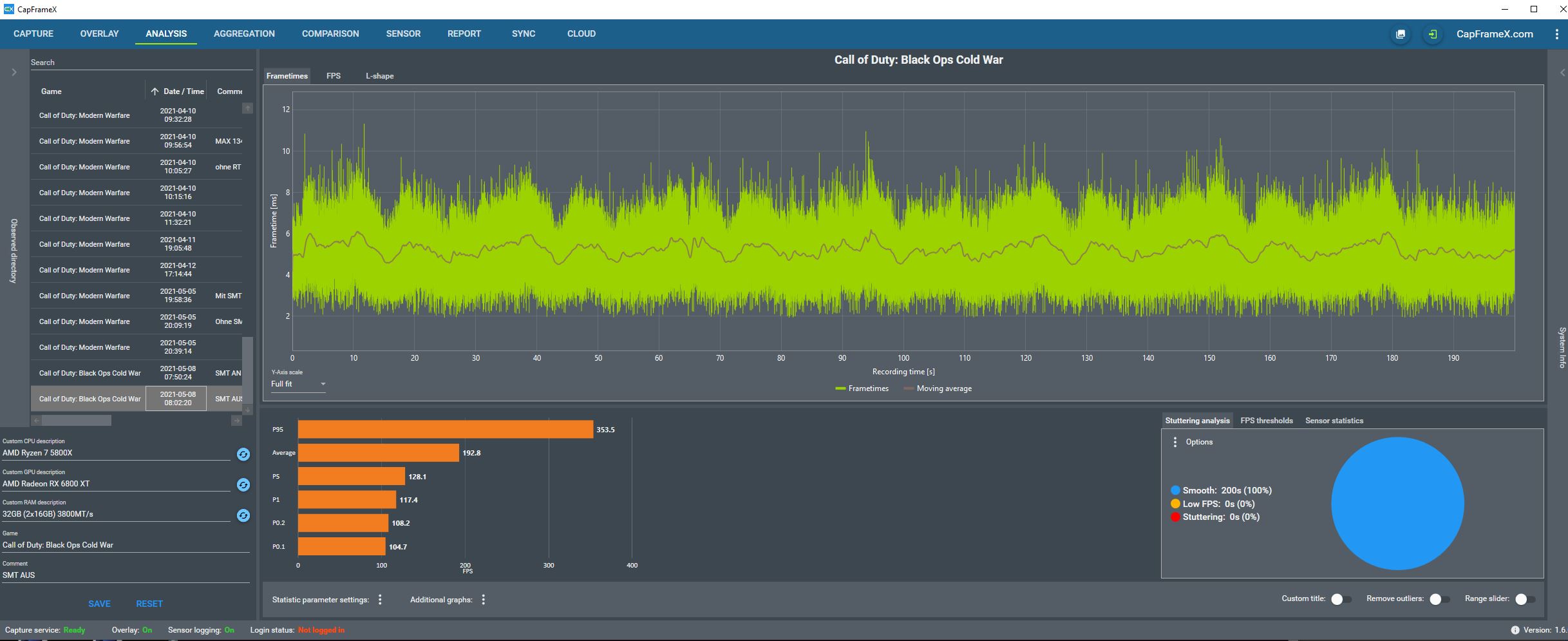This screenshot has height=641, width=1568.
Task: Open the AGGREGATION tab
Action: (x=244, y=33)
